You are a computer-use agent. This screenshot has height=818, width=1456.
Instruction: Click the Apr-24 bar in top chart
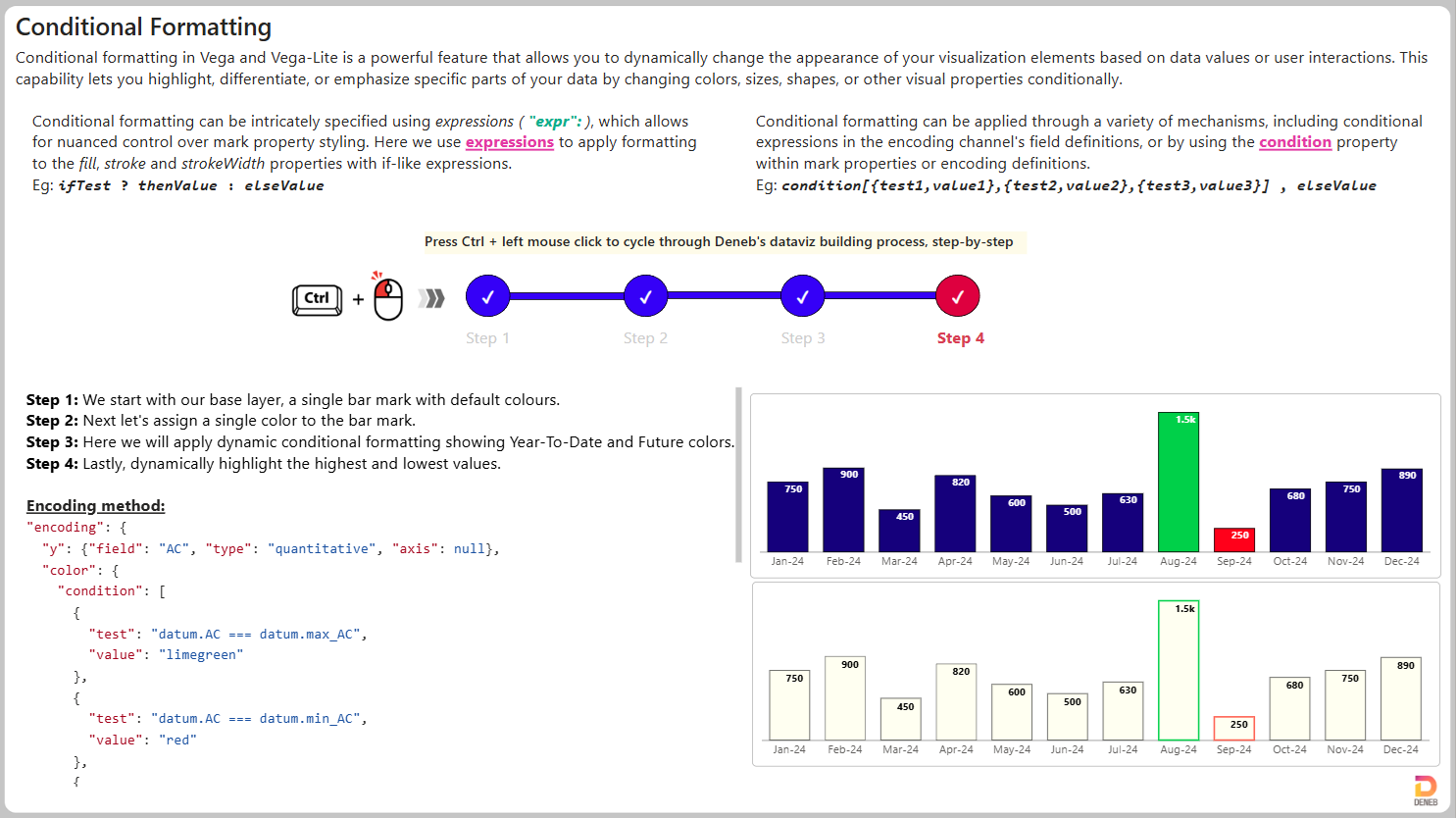coord(955,514)
